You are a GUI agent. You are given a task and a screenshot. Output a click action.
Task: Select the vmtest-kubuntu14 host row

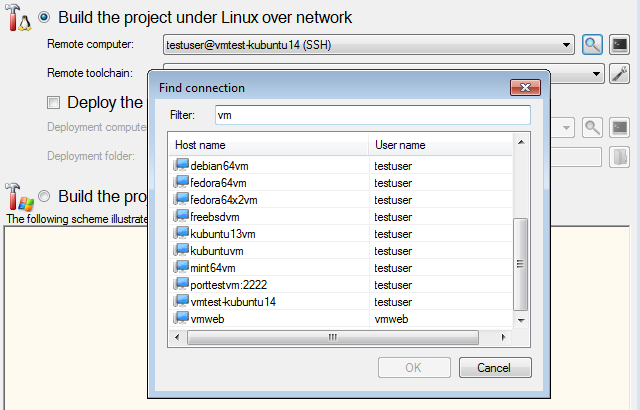tap(340, 302)
